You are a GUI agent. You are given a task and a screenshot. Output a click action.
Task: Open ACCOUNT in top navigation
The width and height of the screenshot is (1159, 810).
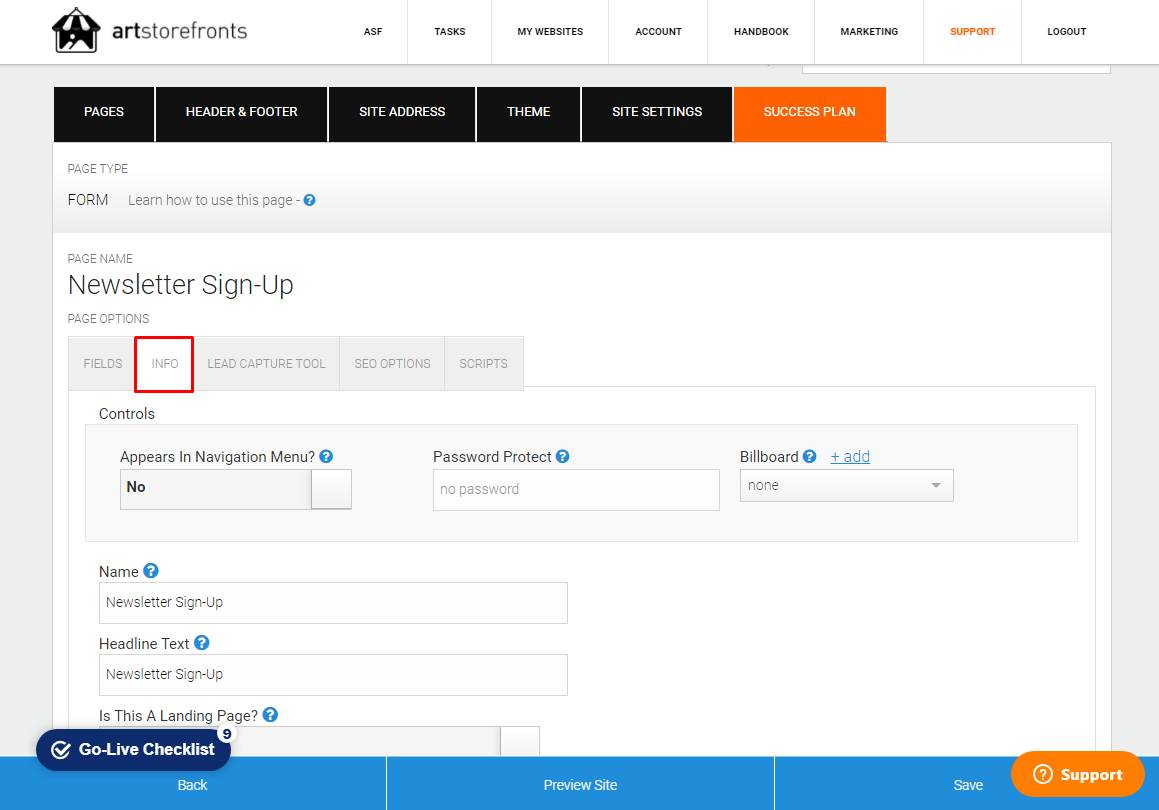click(658, 32)
